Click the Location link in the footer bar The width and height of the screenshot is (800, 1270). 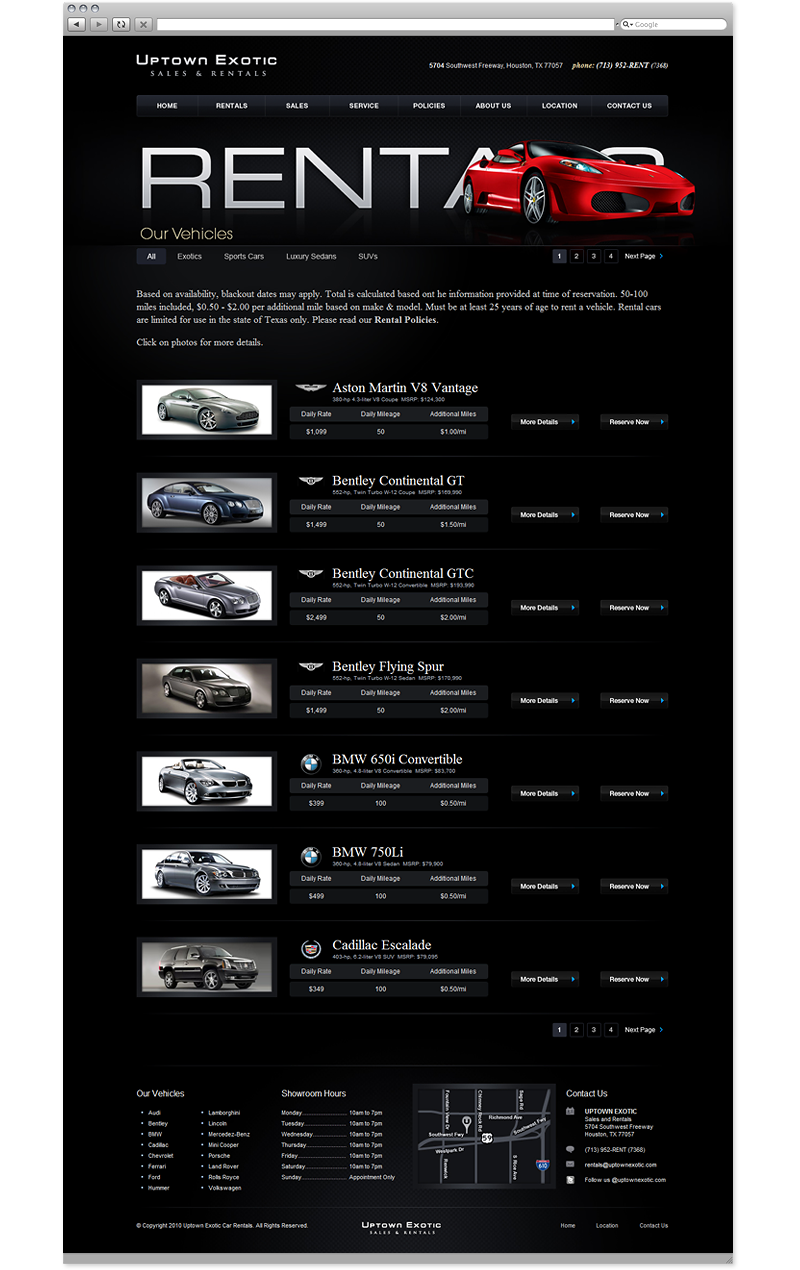coord(607,1226)
